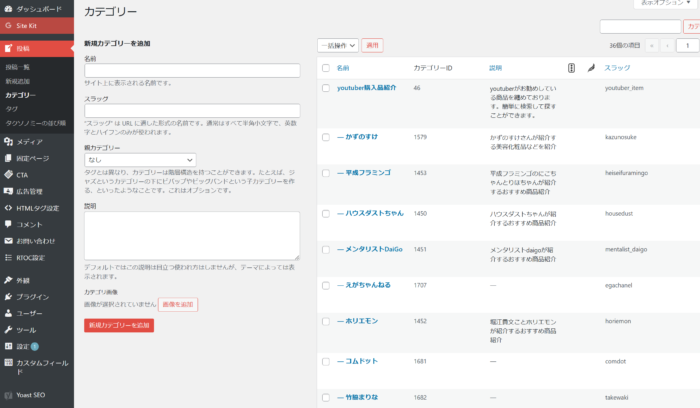Sort table by slug column header
This screenshot has width=700, height=408.
pyautogui.click(x=617, y=68)
